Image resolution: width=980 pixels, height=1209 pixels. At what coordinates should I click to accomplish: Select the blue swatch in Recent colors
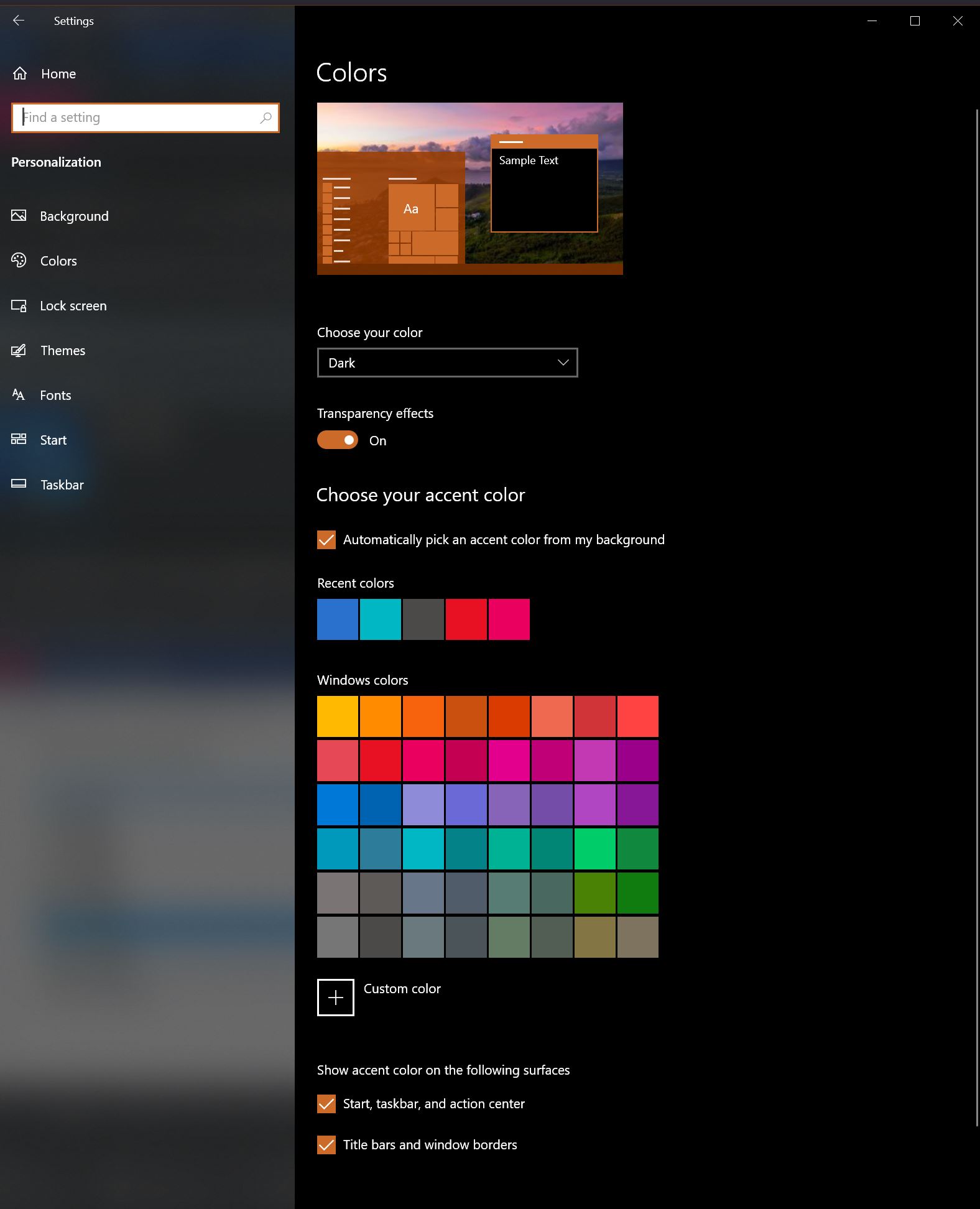pyautogui.click(x=338, y=619)
